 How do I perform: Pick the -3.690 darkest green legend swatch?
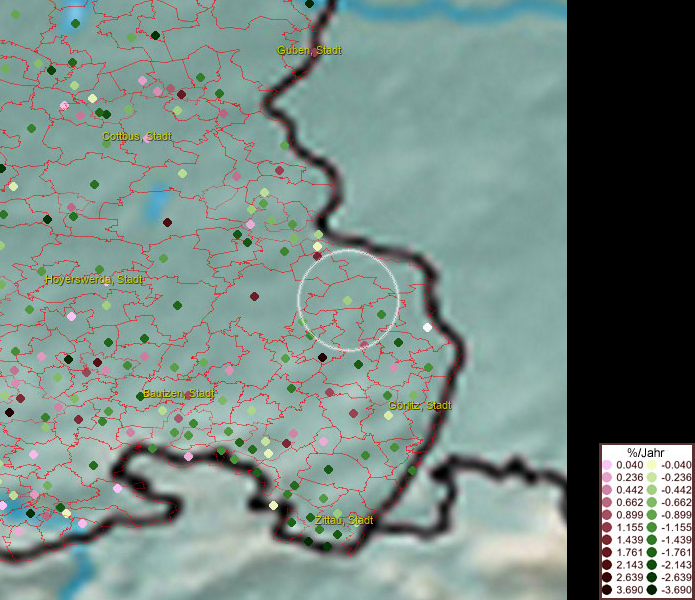[x=651, y=589]
